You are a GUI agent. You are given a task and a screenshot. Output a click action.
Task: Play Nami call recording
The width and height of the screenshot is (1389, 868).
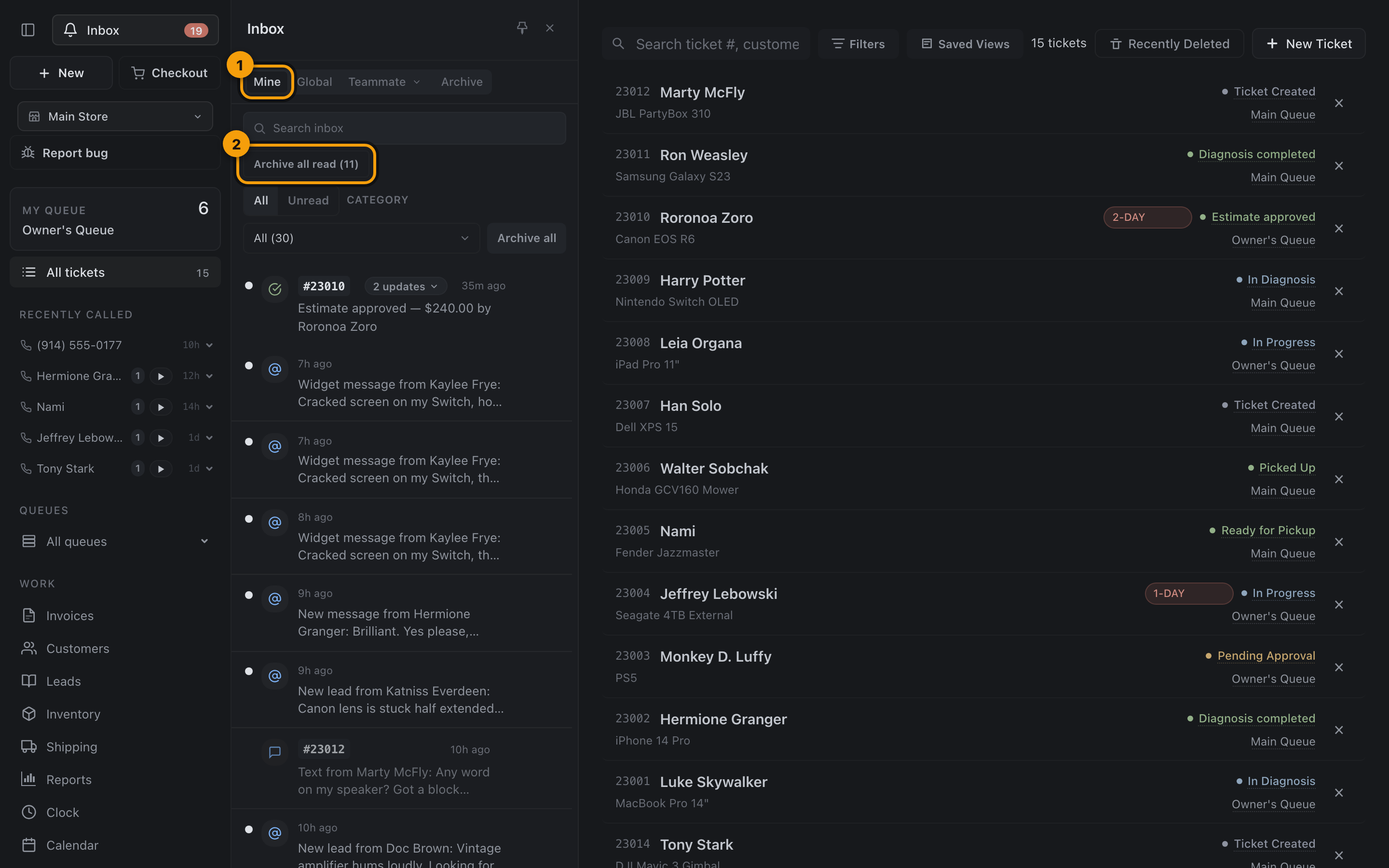click(161, 407)
